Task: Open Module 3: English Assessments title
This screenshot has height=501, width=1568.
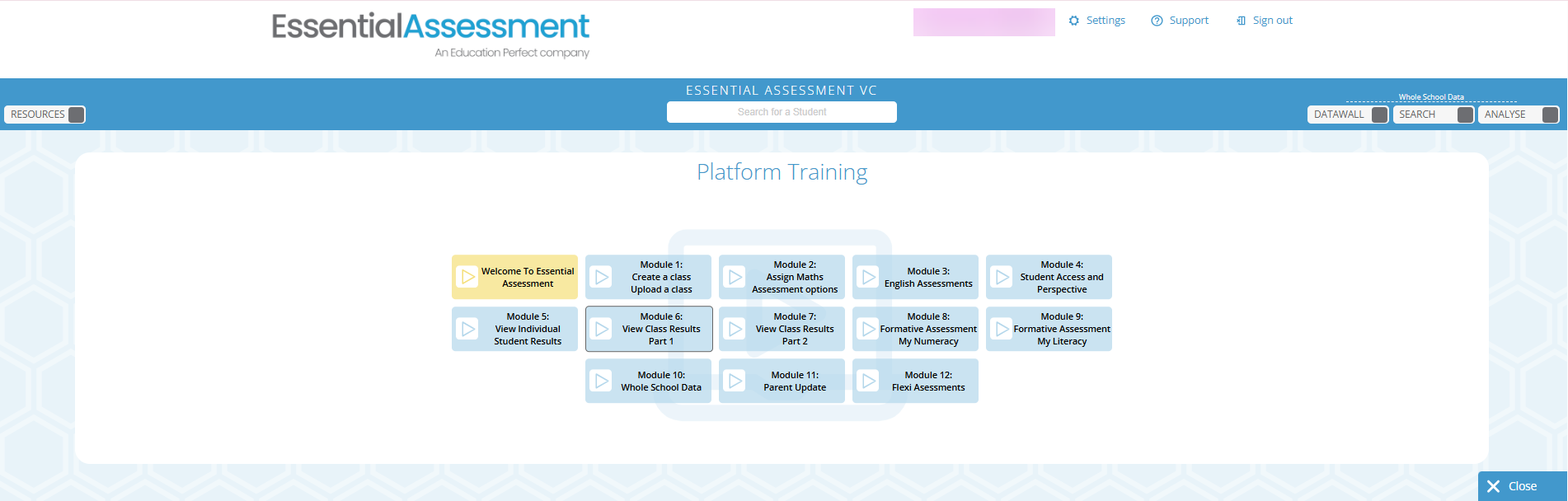Action: (928, 277)
